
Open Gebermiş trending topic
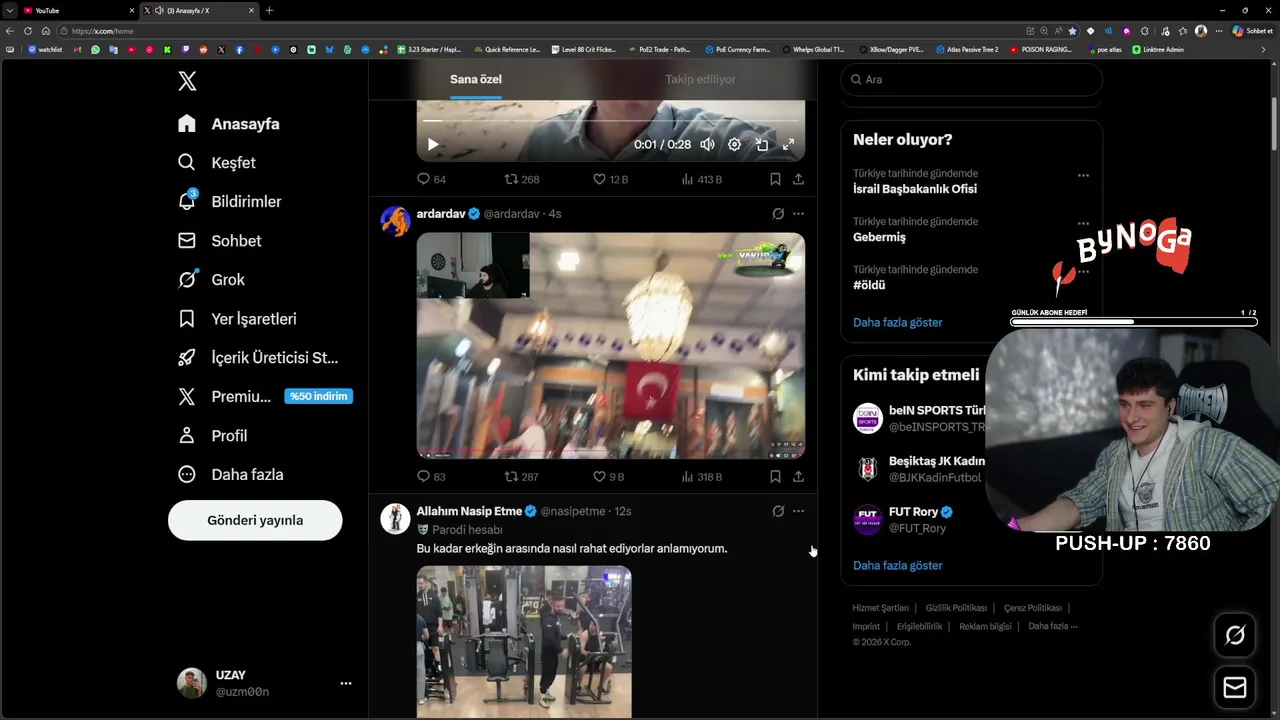(879, 237)
